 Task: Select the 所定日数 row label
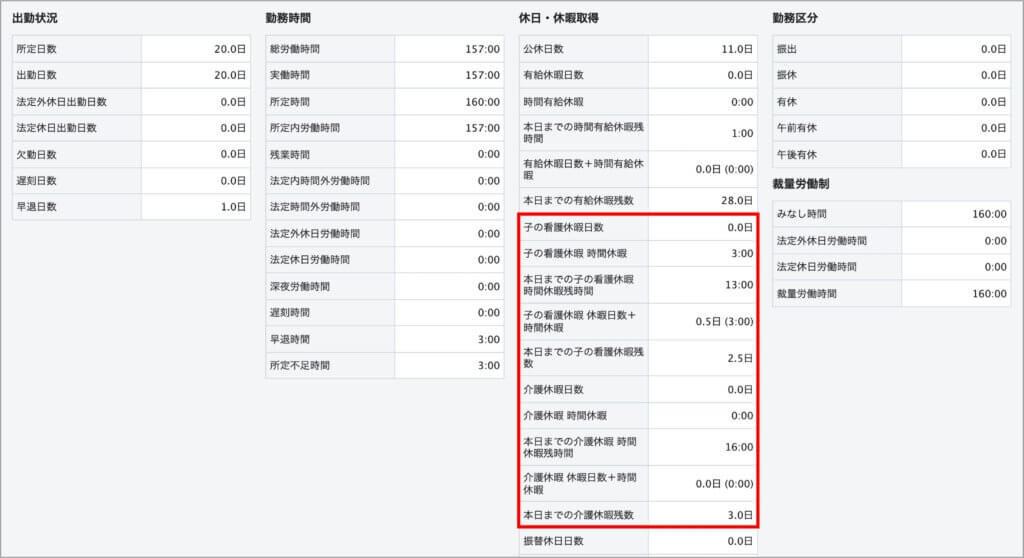37,49
